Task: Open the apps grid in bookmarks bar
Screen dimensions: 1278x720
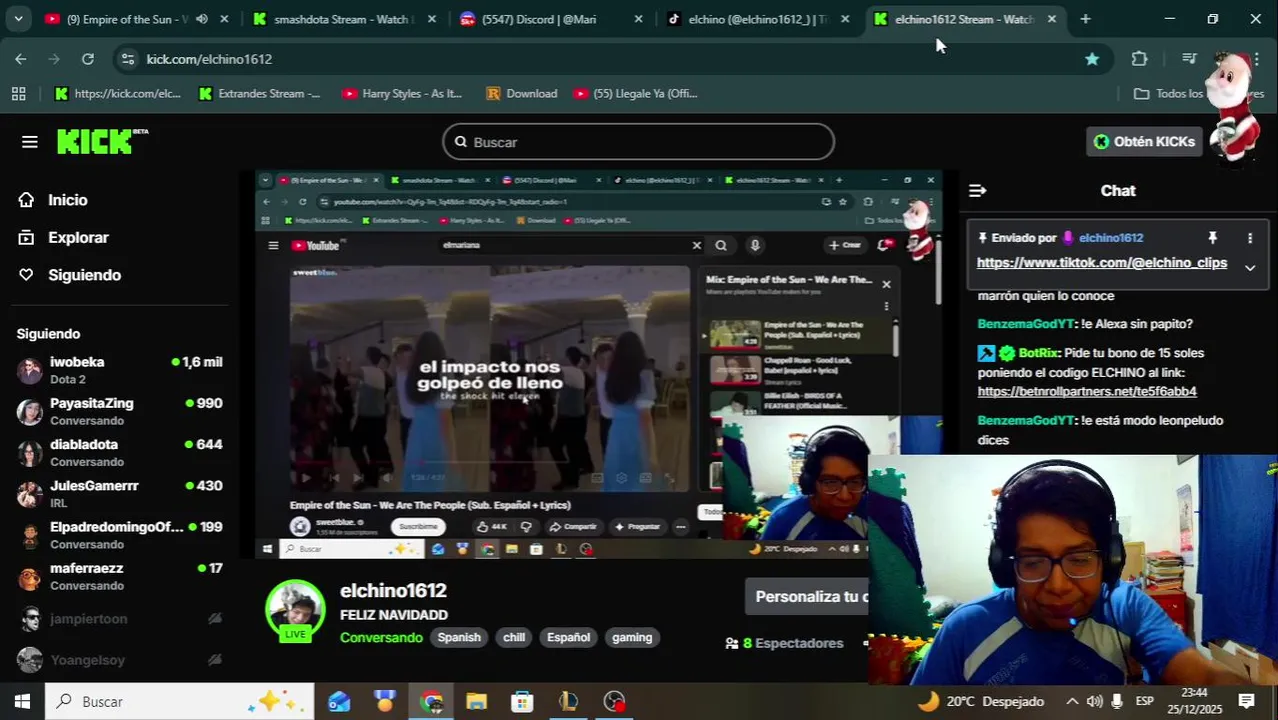Action: [x=18, y=94]
